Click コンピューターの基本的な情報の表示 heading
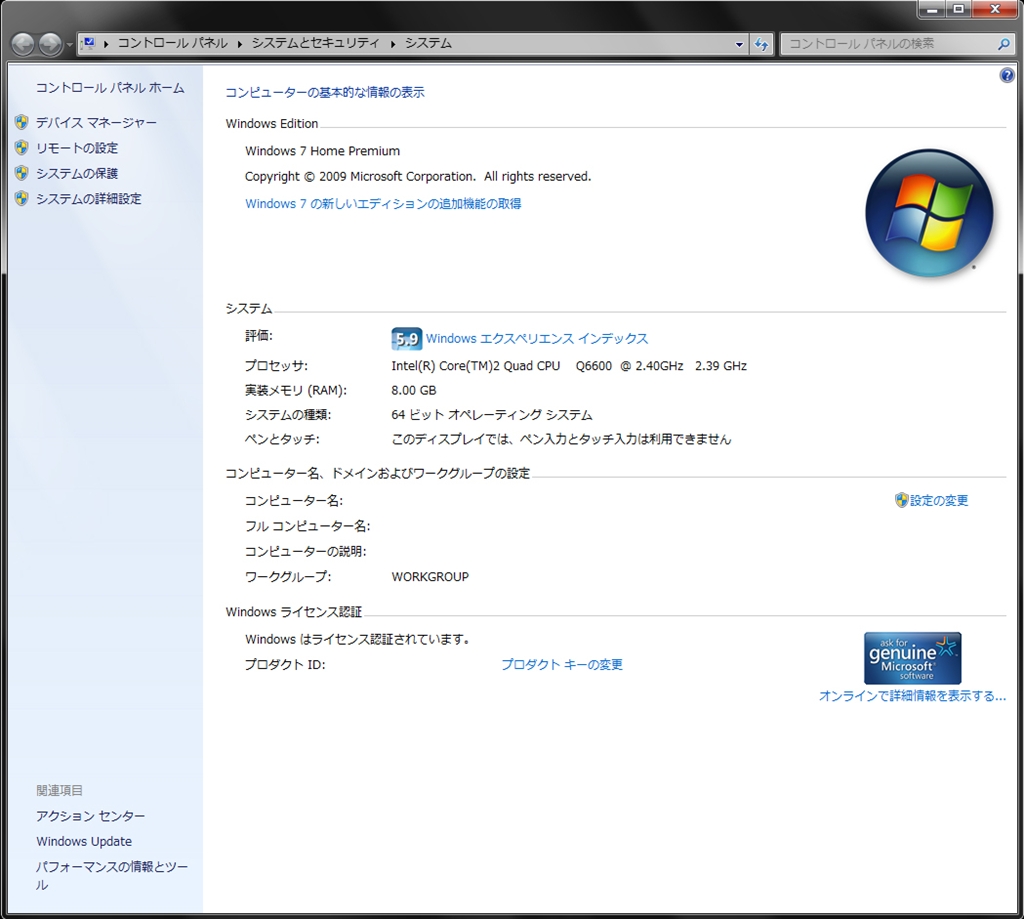The height and width of the screenshot is (919, 1024). pos(325,93)
